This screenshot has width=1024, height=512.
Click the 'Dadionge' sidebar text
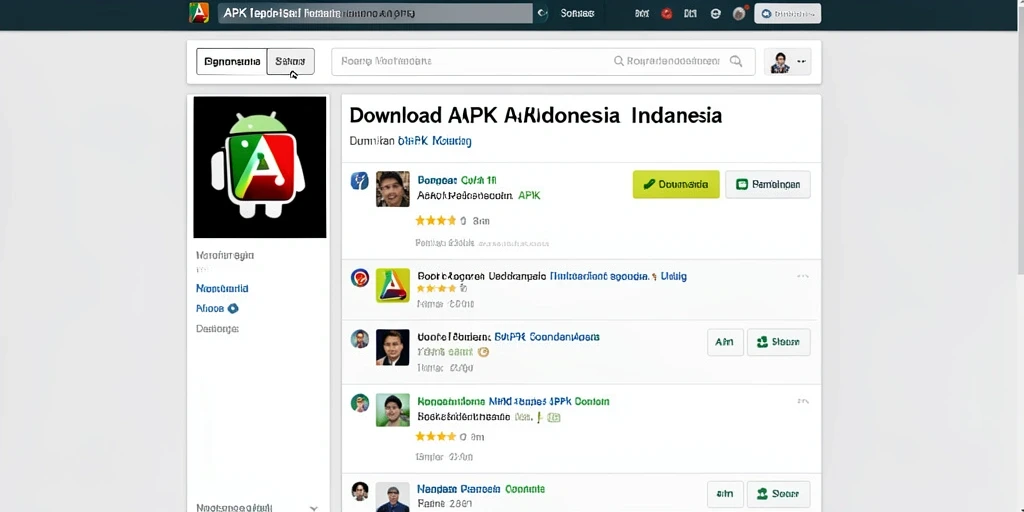pos(217,328)
